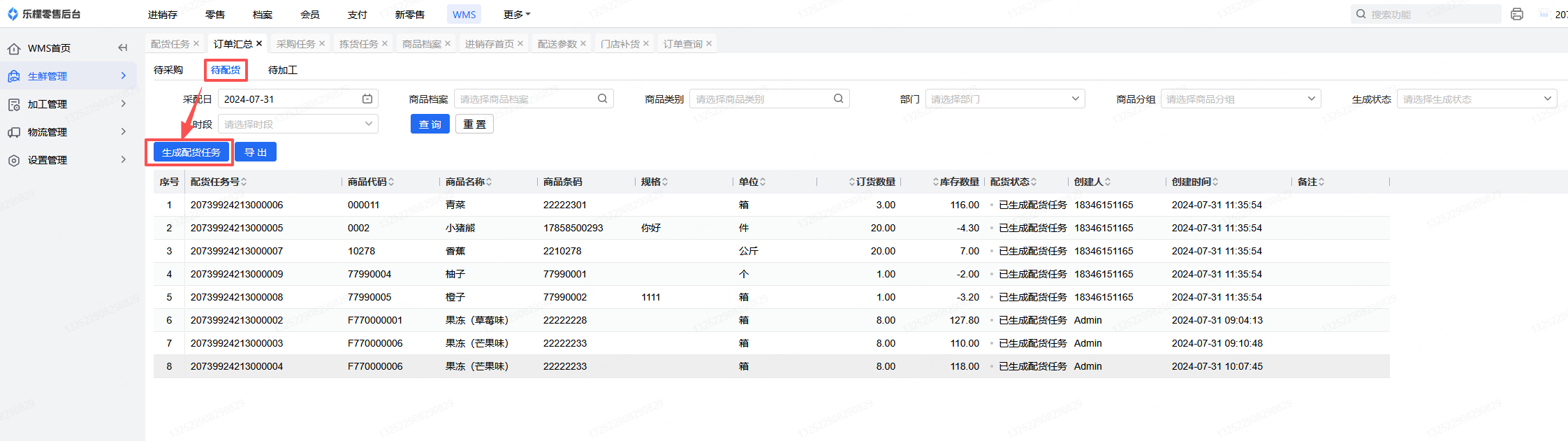
Task: Switch to 待配货 sub-tab
Action: click(226, 70)
